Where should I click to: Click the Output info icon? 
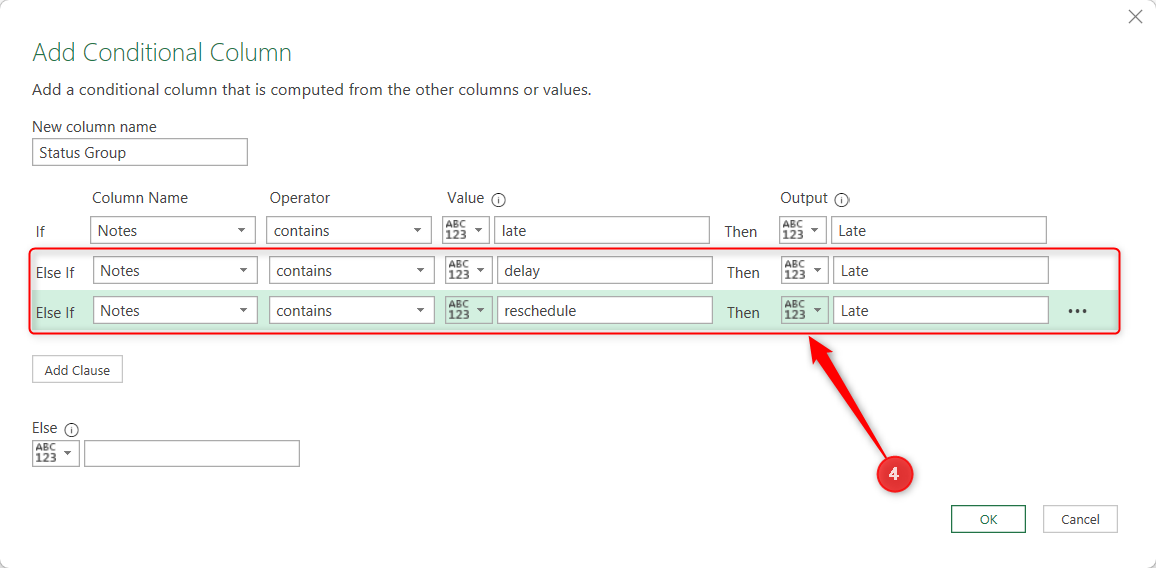click(842, 200)
